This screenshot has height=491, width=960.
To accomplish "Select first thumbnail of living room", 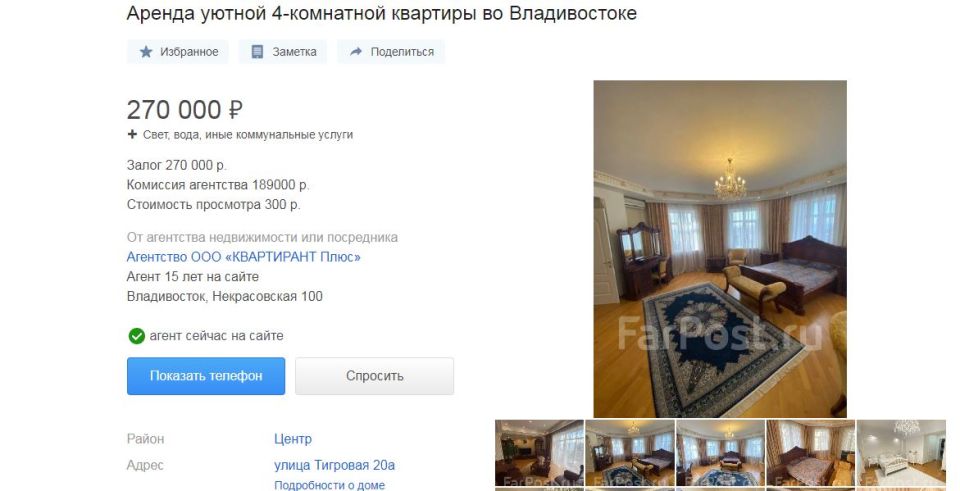I will click(539, 452).
